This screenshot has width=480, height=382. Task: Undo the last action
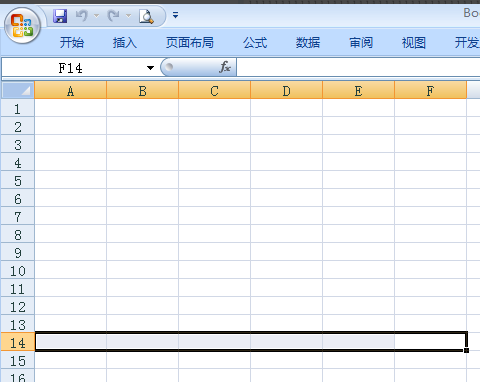click(81, 16)
